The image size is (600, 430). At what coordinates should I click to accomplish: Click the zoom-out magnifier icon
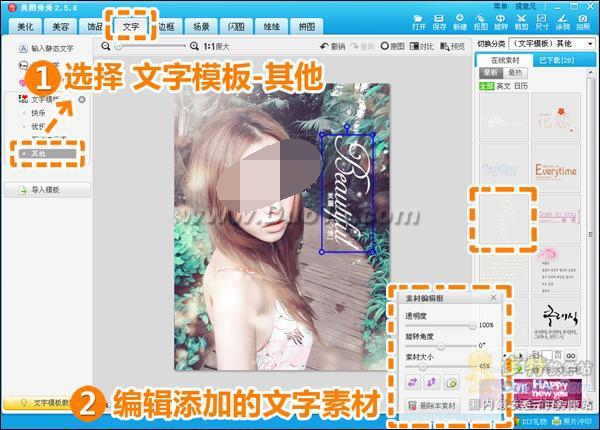pyautogui.click(x=106, y=46)
